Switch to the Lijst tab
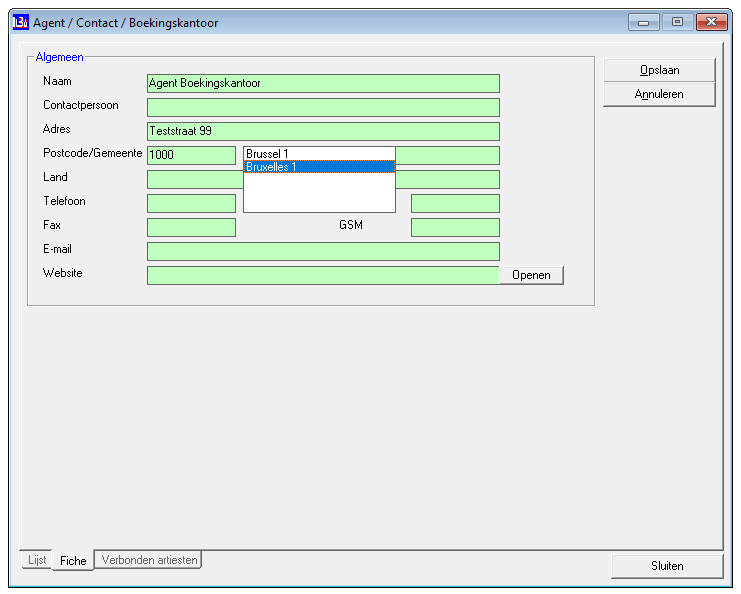Image resolution: width=741 pixels, height=594 pixels. [x=36, y=560]
